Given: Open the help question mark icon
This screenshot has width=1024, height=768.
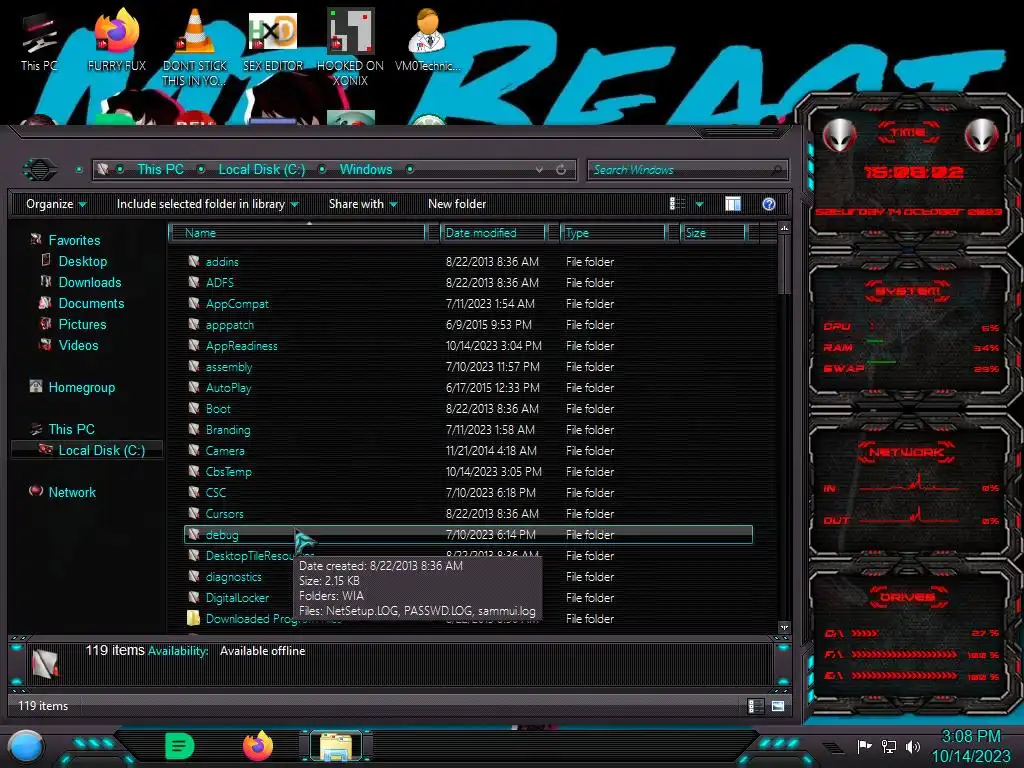Looking at the screenshot, I should click(769, 204).
